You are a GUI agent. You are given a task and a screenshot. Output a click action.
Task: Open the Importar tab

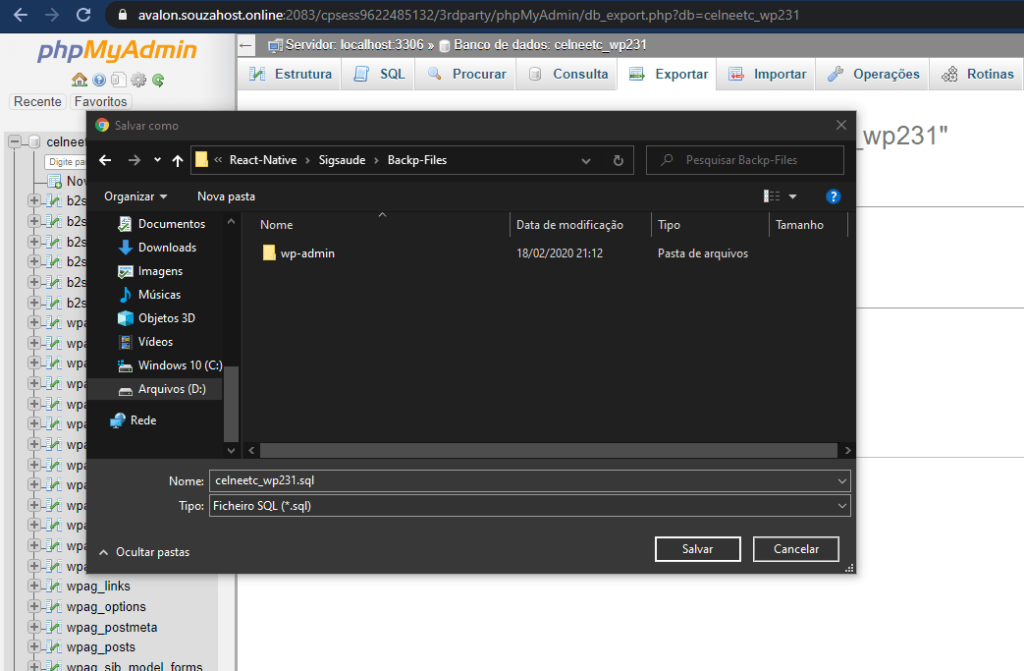pyautogui.click(x=767, y=74)
